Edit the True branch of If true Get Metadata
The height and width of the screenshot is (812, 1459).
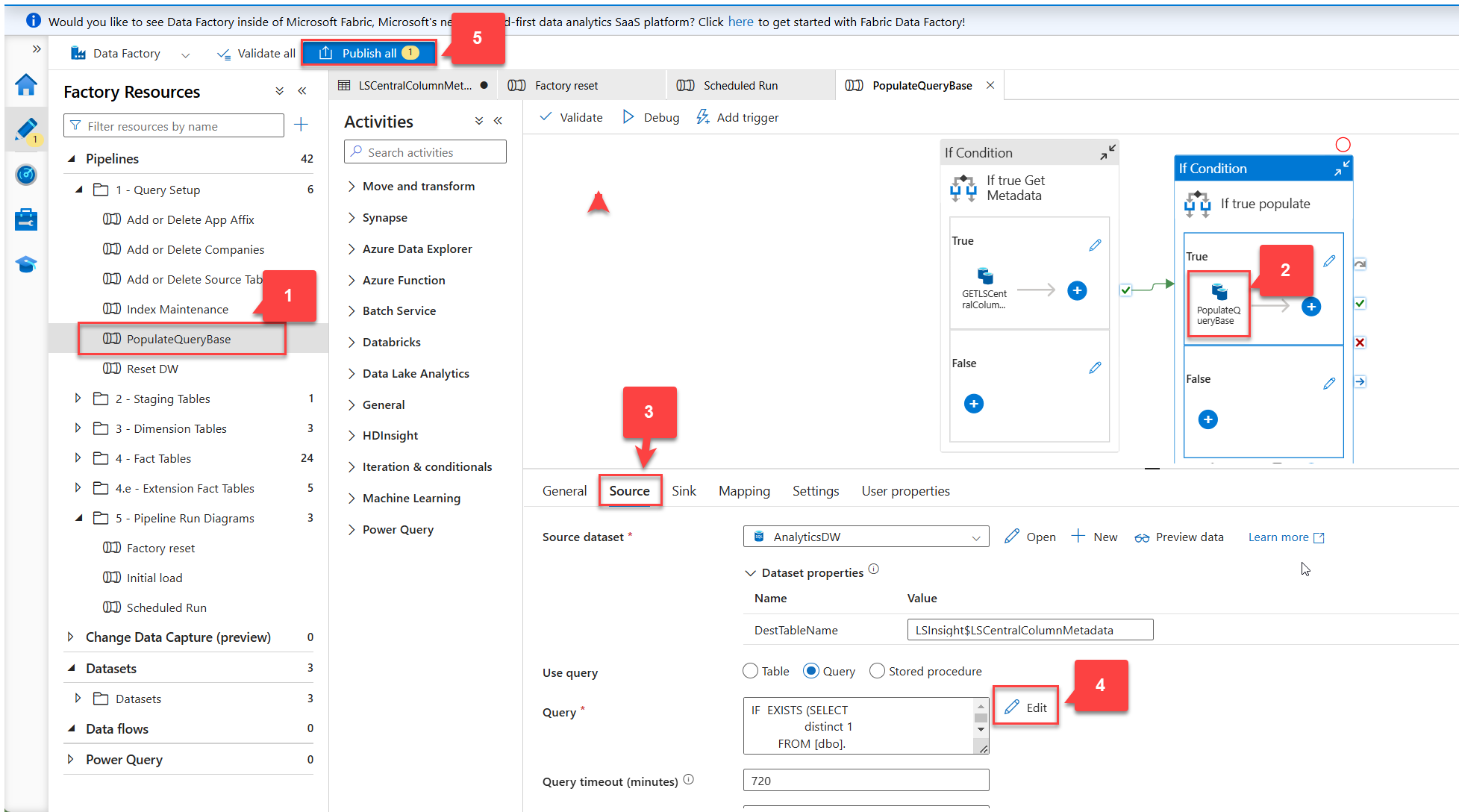(1095, 245)
